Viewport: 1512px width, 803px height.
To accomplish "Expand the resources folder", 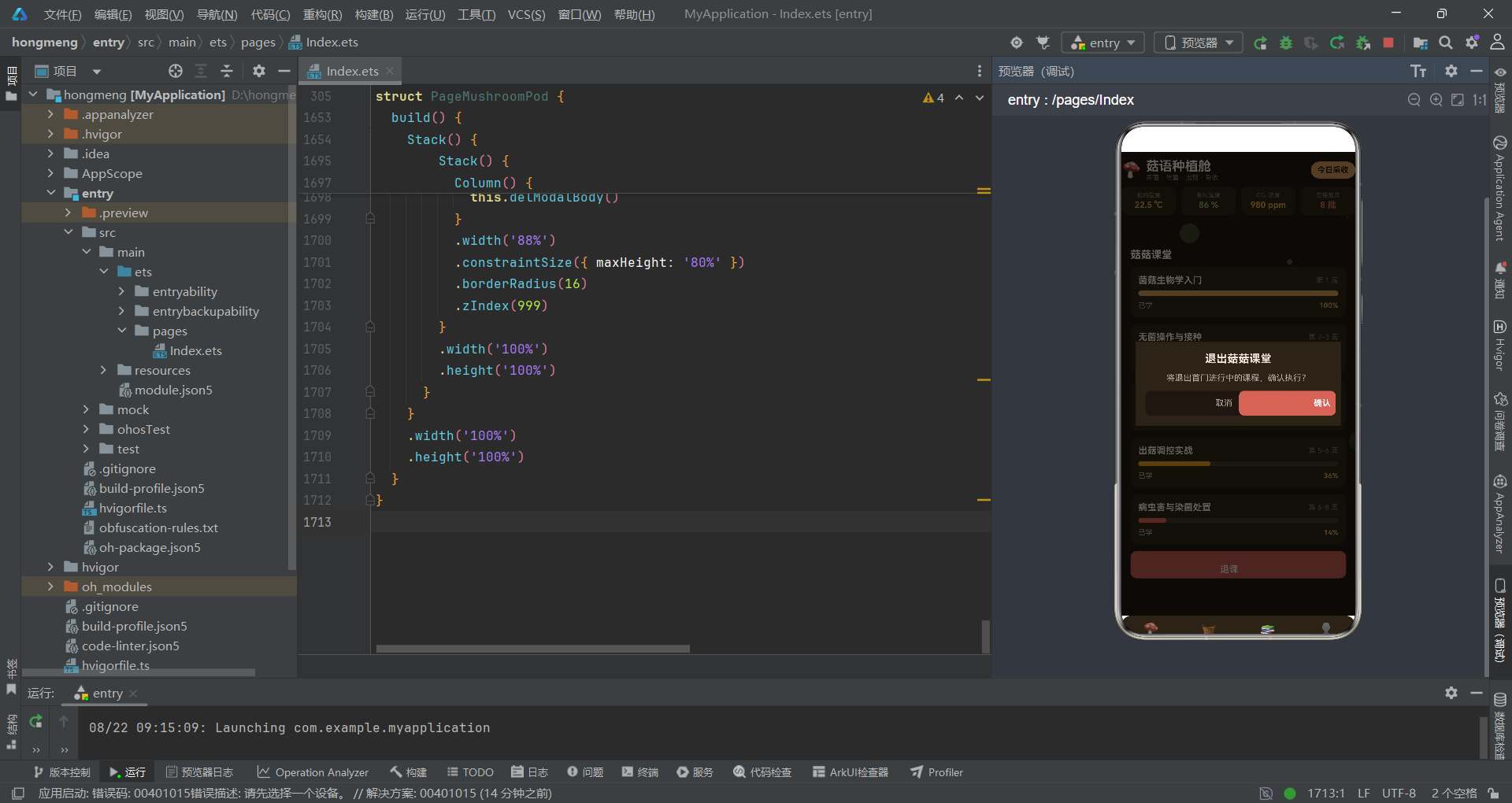I will click(103, 370).
